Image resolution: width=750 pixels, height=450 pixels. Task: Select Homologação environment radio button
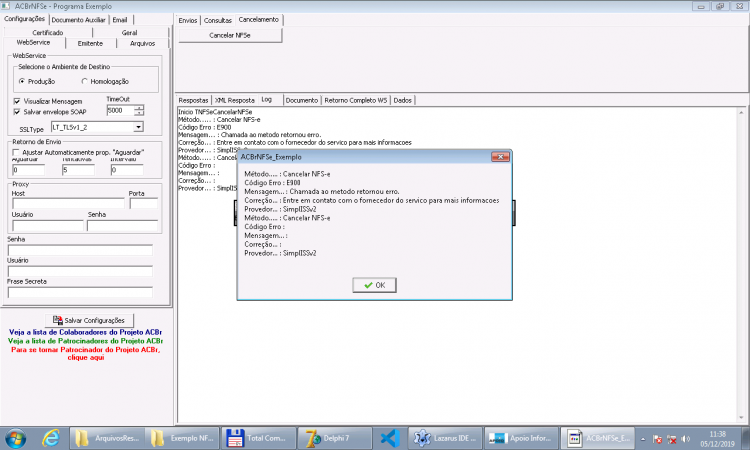coord(85,81)
